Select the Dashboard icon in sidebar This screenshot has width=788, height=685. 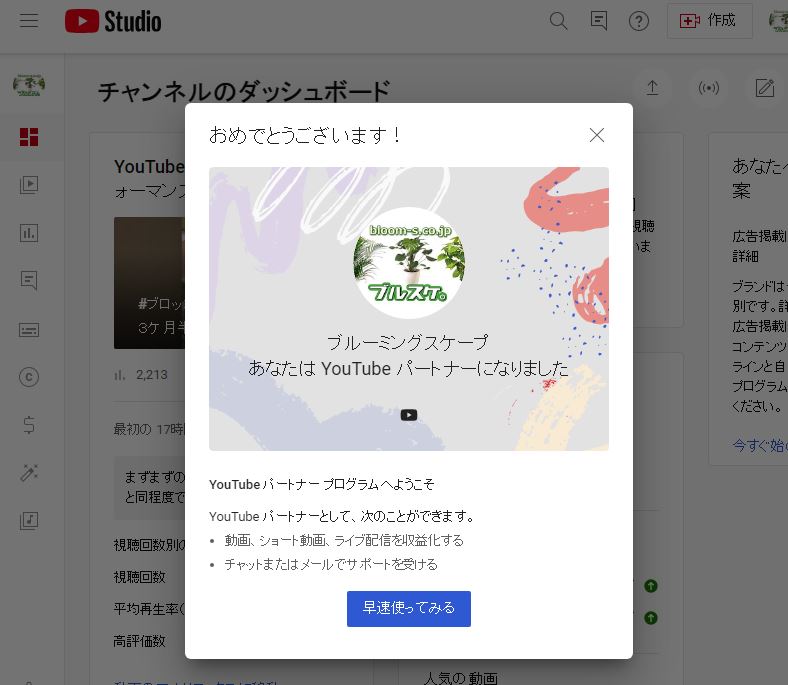29,137
